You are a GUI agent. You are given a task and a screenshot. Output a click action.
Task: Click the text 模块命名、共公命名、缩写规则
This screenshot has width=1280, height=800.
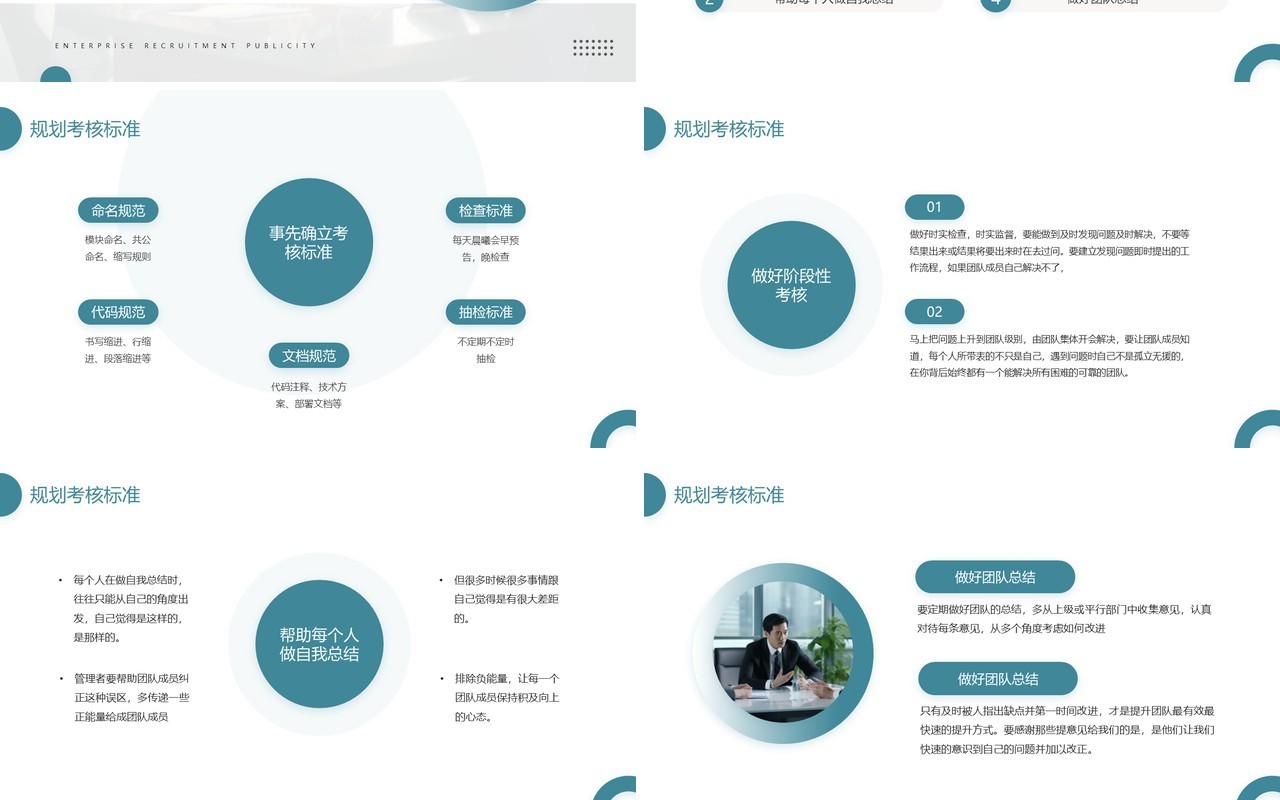pos(118,248)
